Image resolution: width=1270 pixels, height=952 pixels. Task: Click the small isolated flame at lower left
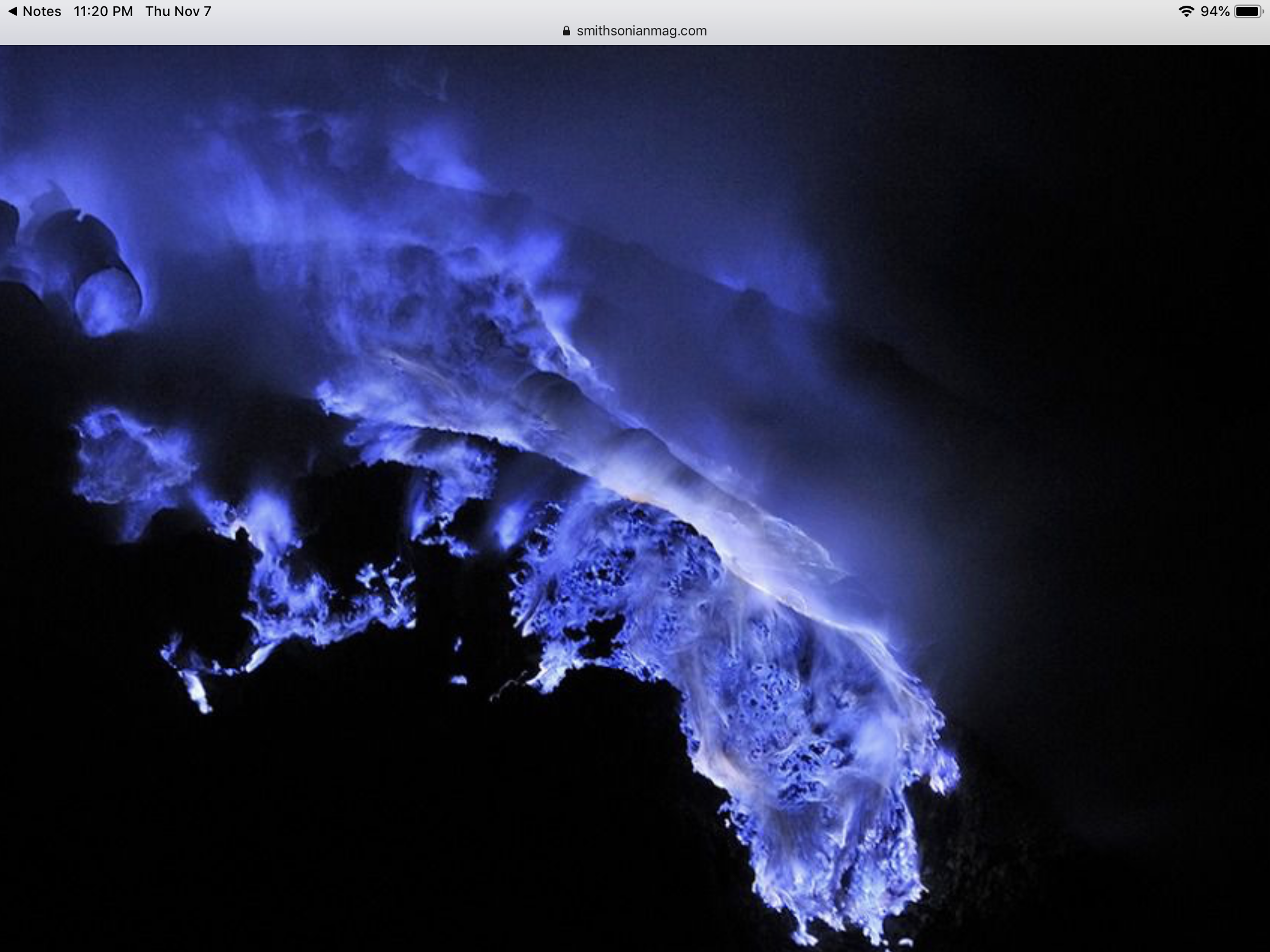(198, 695)
